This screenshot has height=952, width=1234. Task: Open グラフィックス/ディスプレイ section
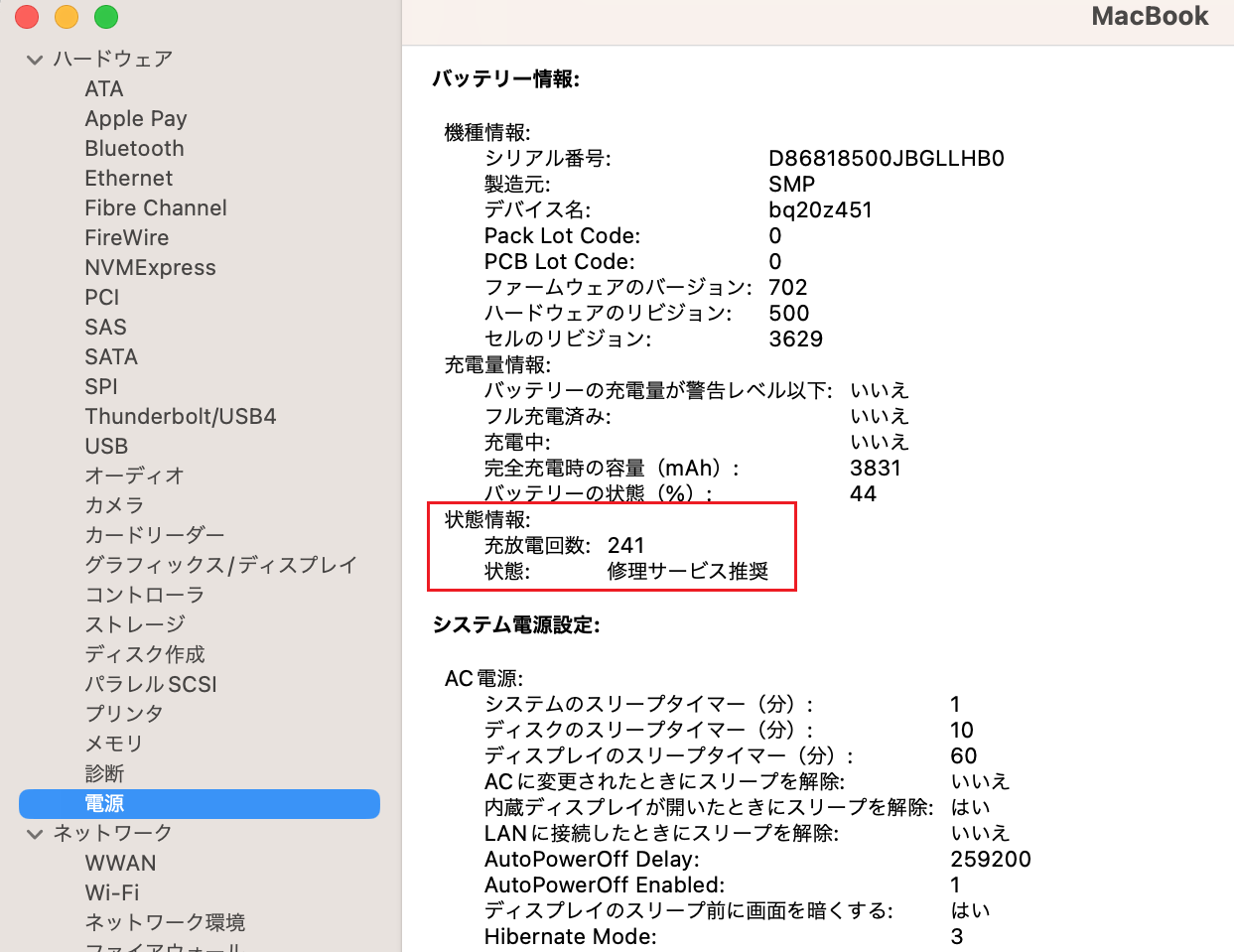[220, 565]
